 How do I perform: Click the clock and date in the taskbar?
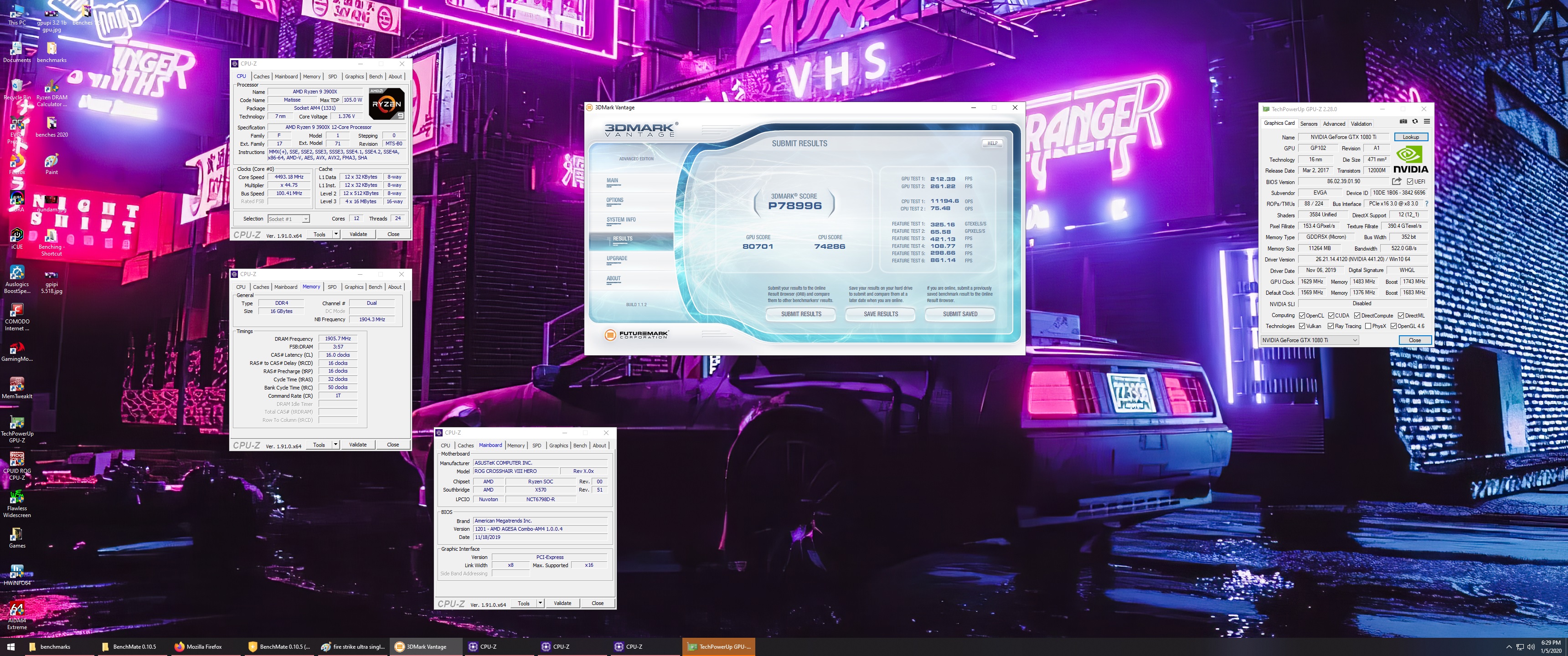click(x=1550, y=647)
